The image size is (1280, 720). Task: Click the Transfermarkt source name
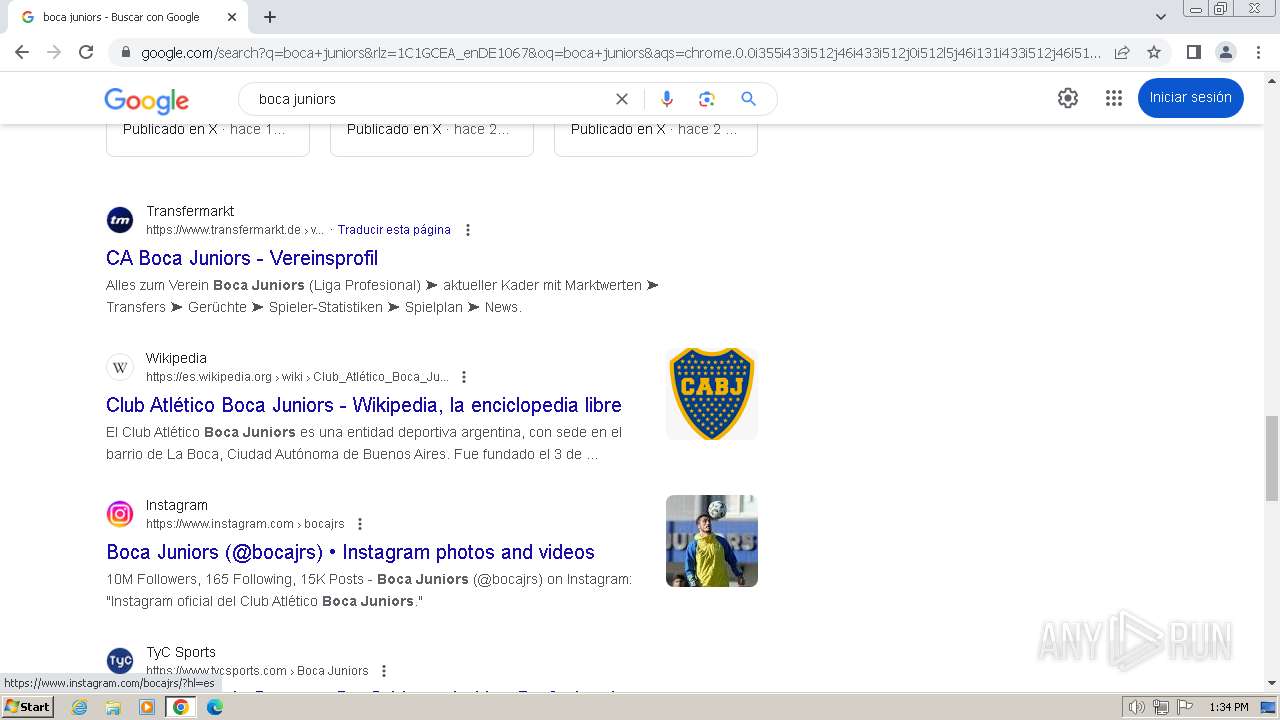pos(190,211)
